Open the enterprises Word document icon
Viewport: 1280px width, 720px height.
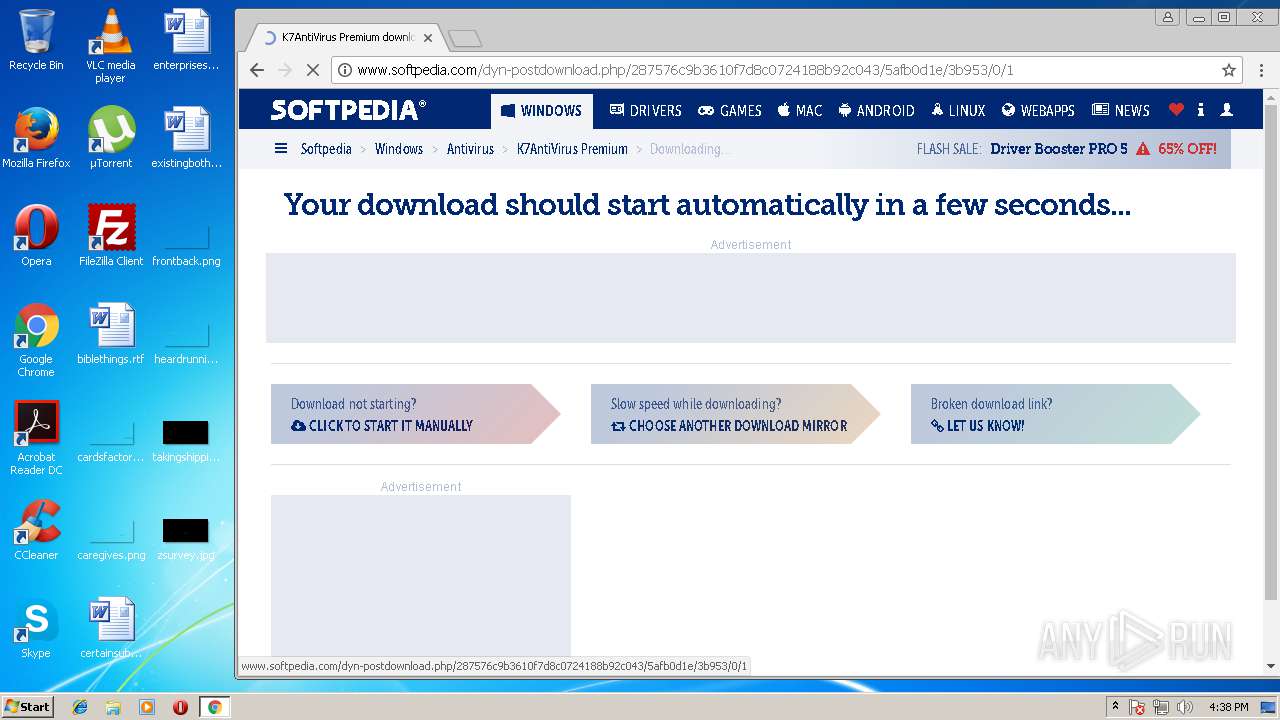pyautogui.click(x=186, y=40)
